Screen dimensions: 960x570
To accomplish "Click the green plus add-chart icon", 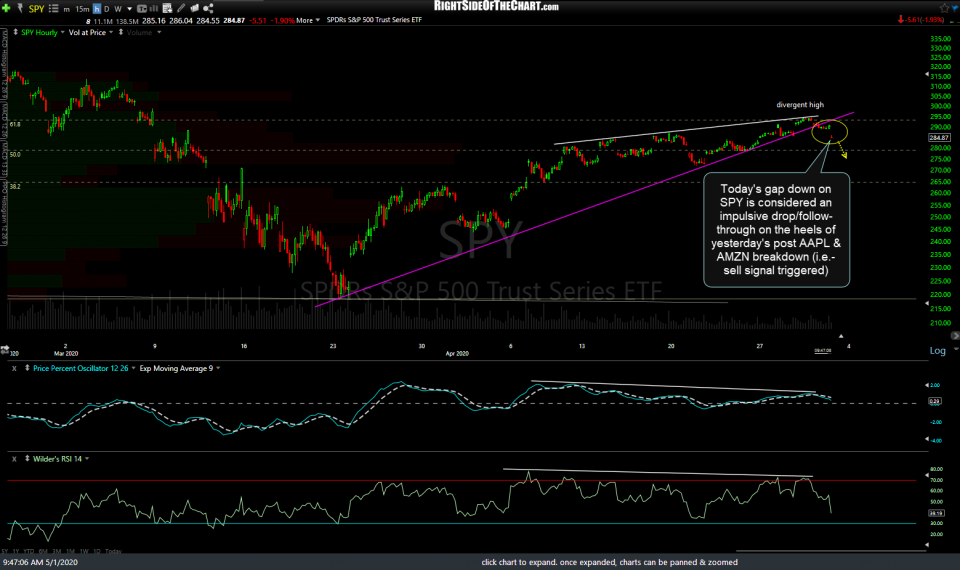I will [6, 8].
